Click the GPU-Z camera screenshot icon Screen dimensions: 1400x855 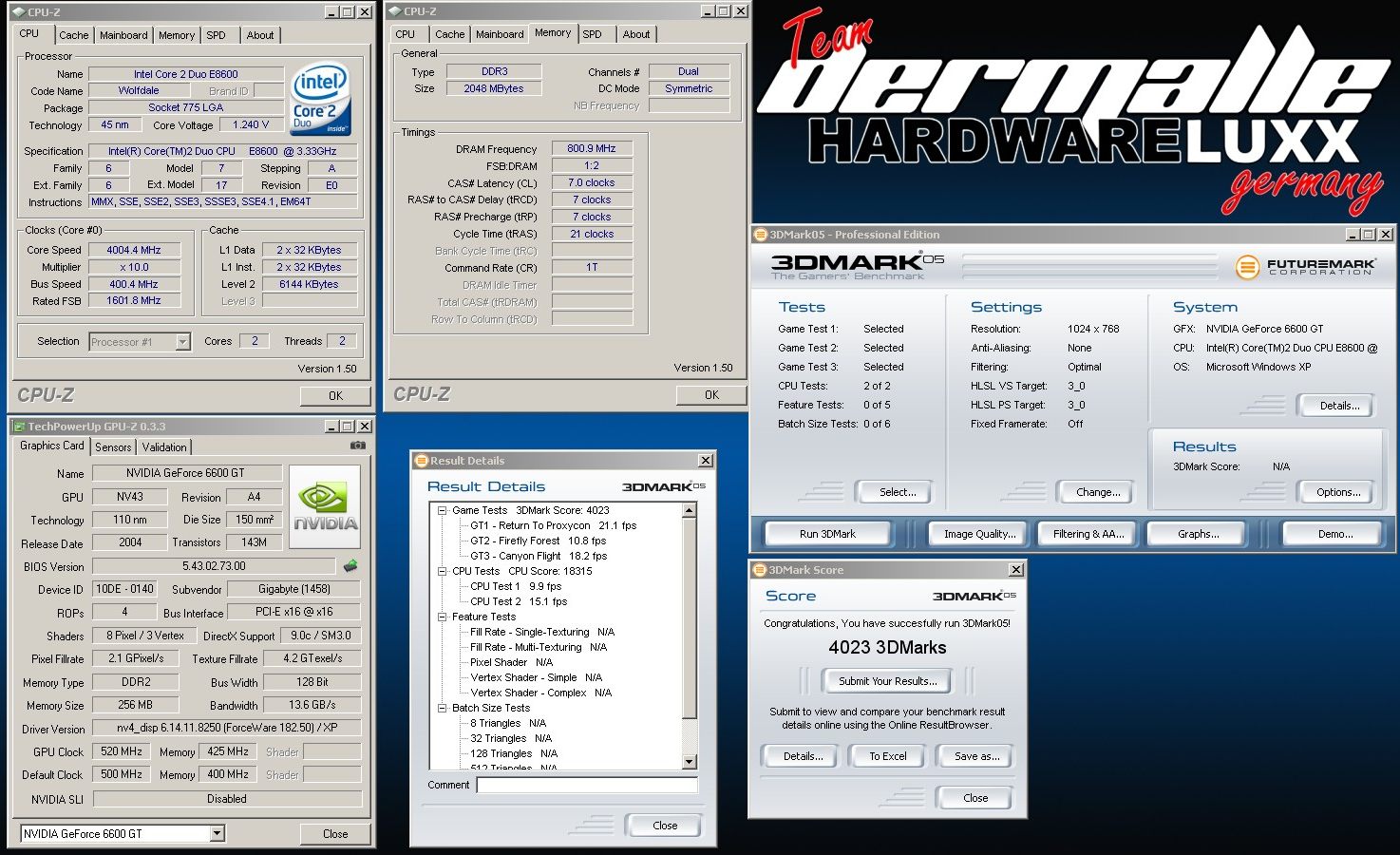[357, 445]
